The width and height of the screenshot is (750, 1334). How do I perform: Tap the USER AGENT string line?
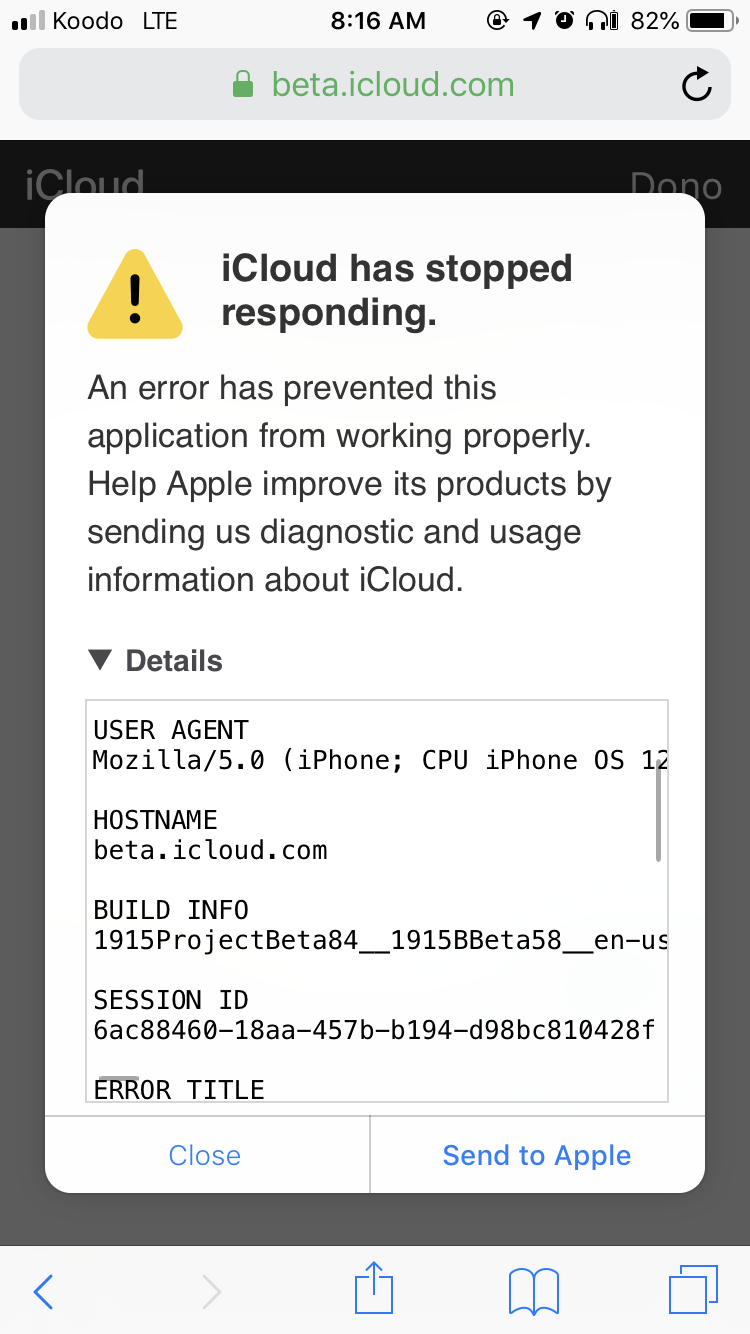point(380,760)
